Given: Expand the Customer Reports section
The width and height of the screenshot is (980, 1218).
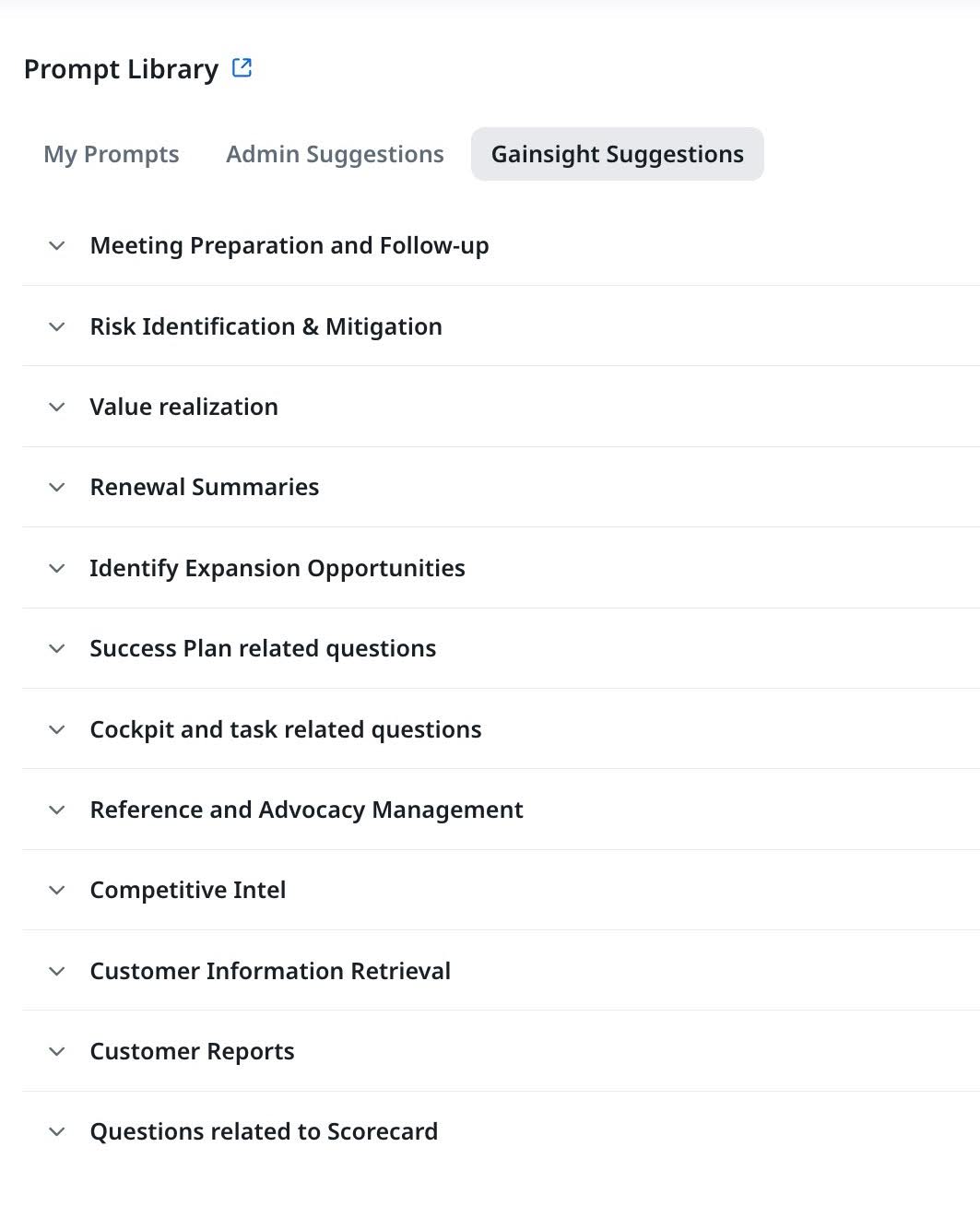Looking at the screenshot, I should click(56, 1052).
